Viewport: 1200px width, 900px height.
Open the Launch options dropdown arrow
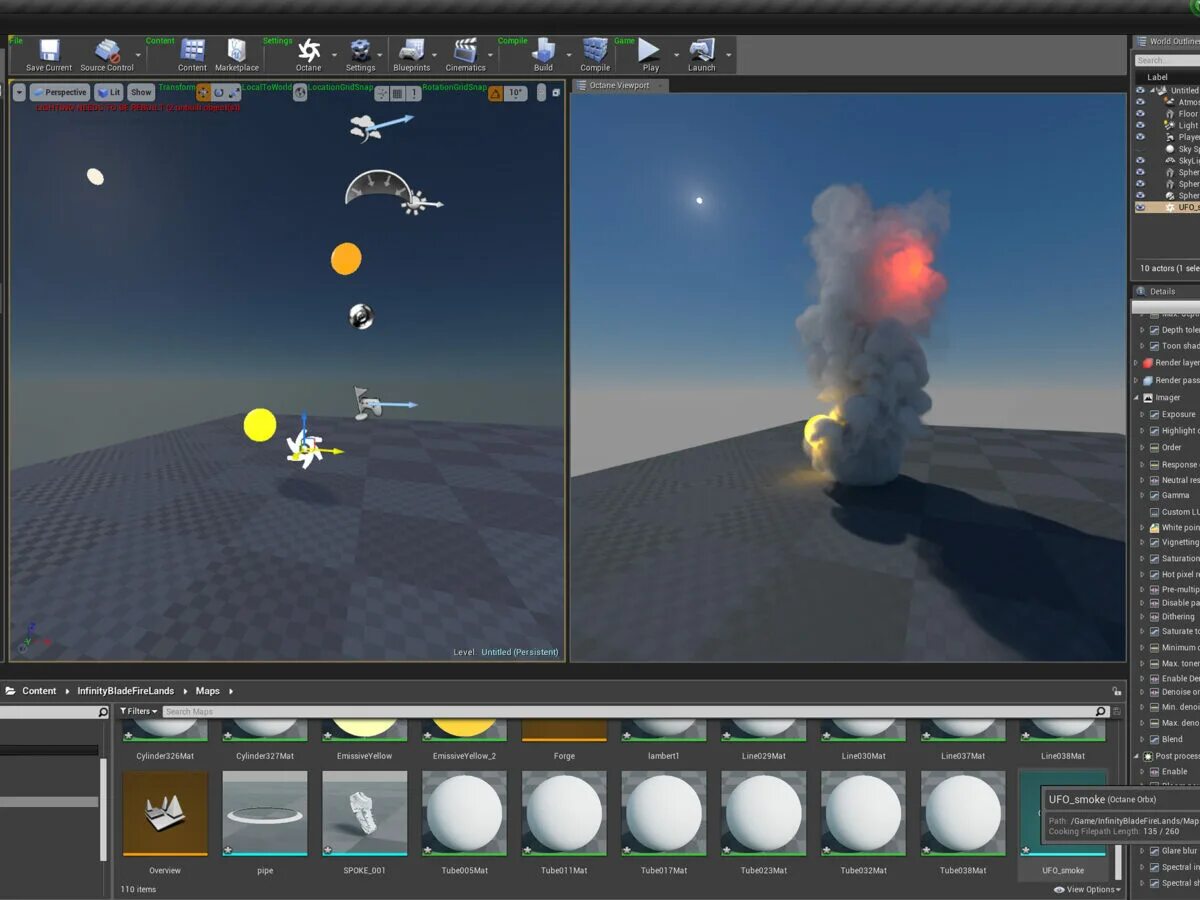click(x=728, y=55)
